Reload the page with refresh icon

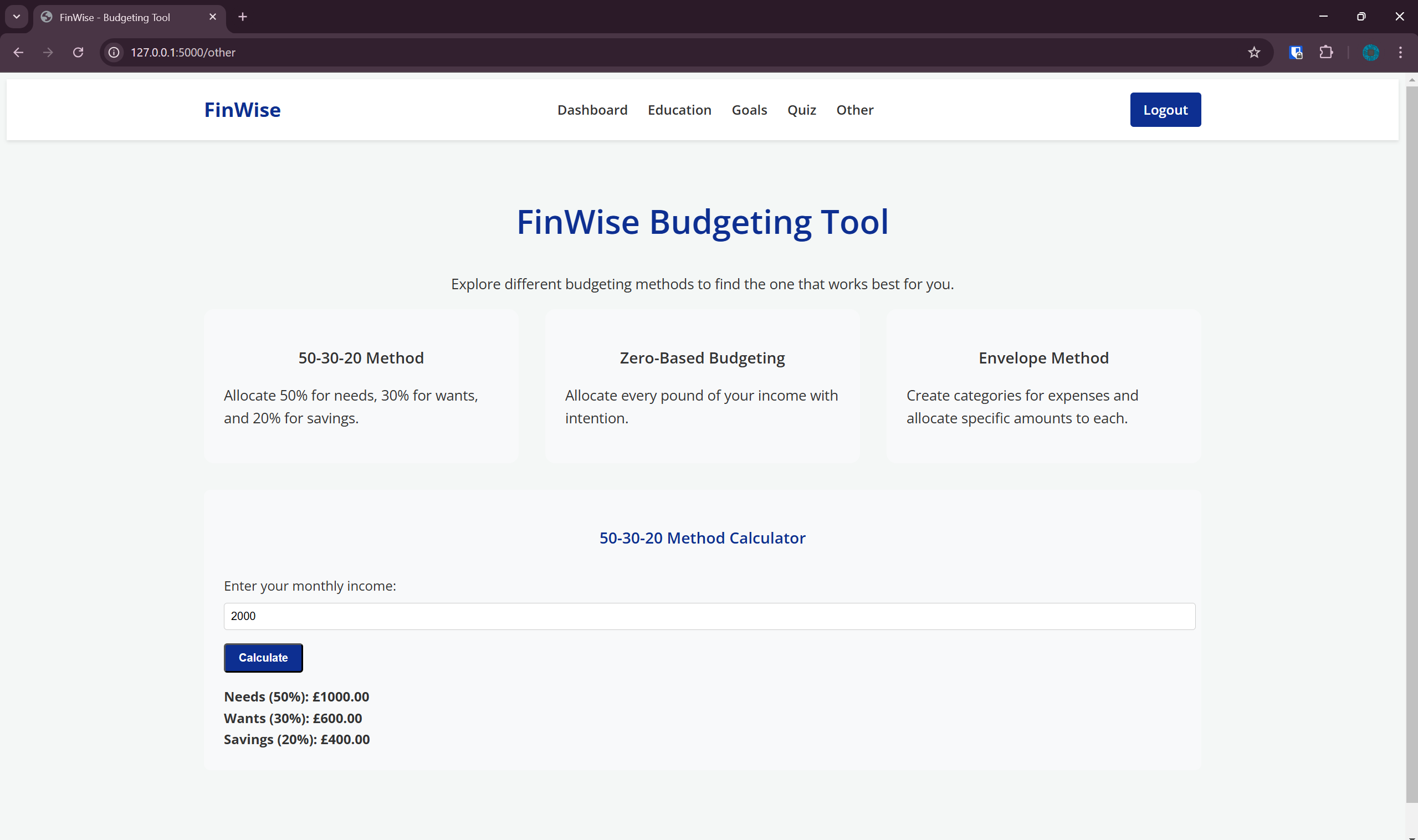click(78, 52)
